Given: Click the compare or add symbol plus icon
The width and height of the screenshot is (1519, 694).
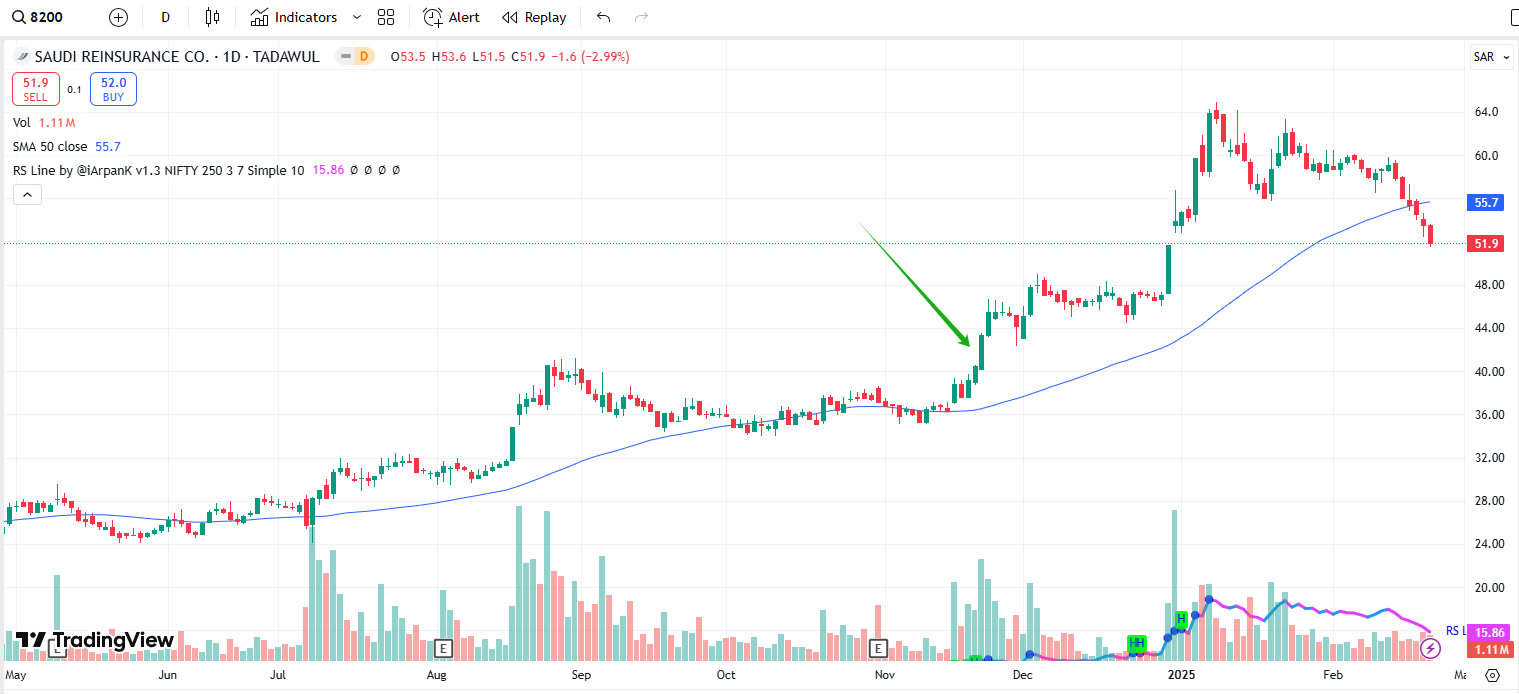Looking at the screenshot, I should (118, 17).
